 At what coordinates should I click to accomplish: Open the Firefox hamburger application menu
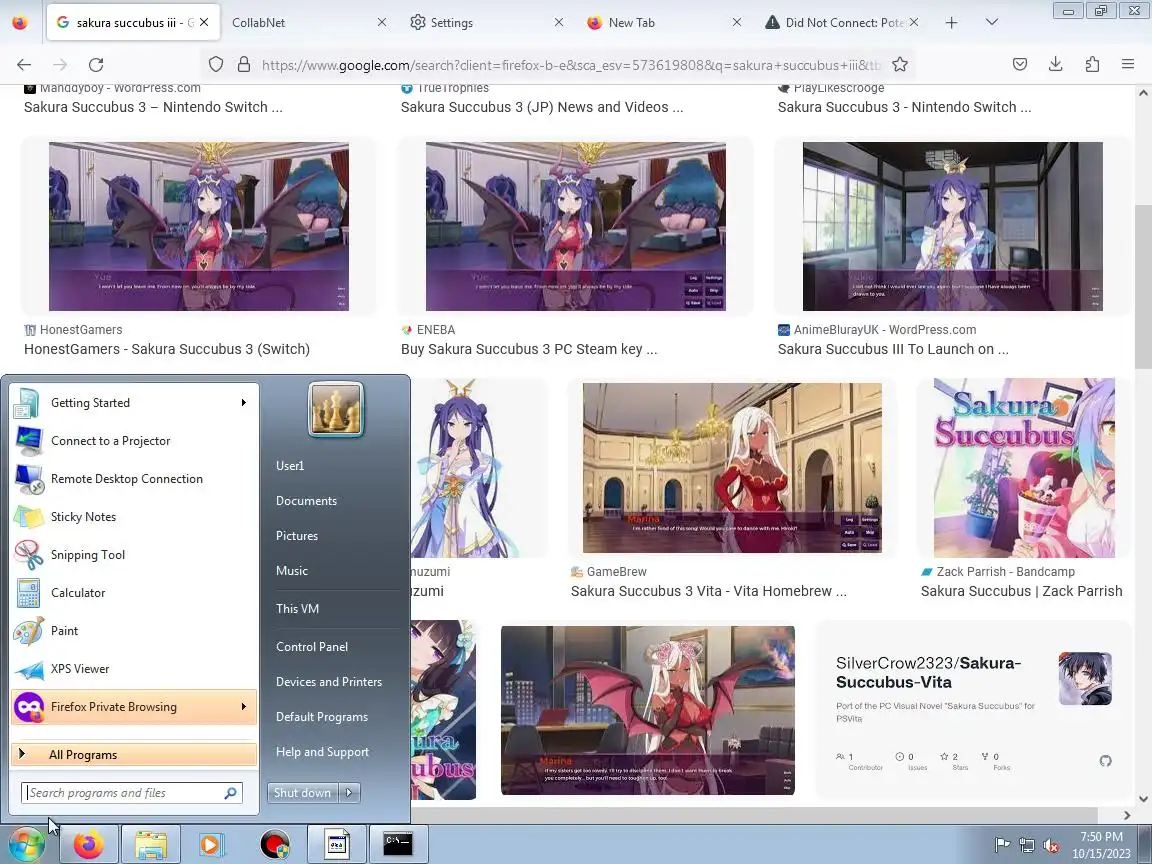tap(1128, 65)
